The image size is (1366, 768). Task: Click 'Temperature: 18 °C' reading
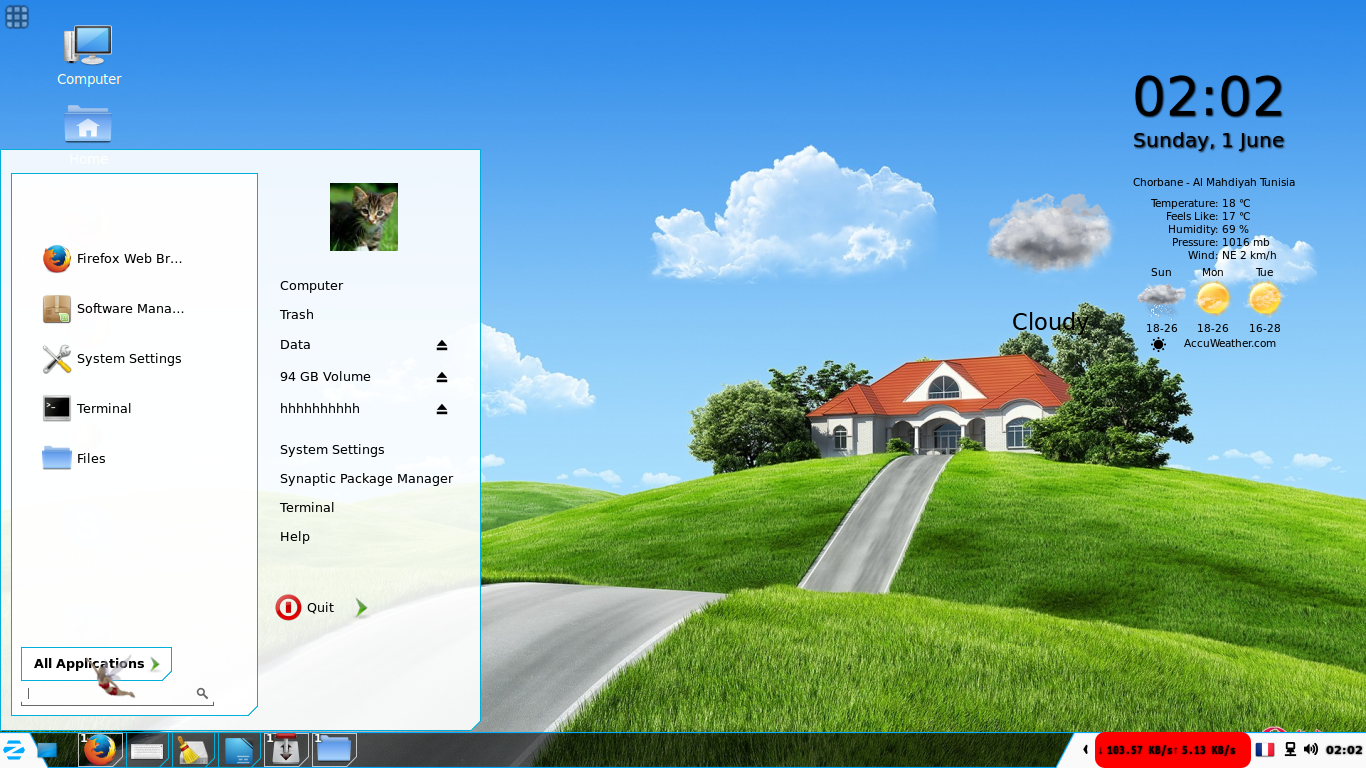(1200, 203)
